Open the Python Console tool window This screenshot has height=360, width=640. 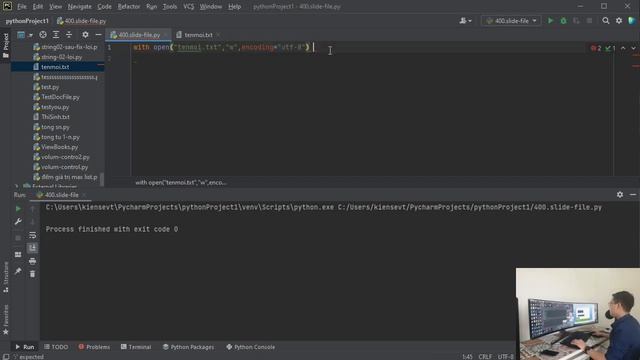[251, 347]
